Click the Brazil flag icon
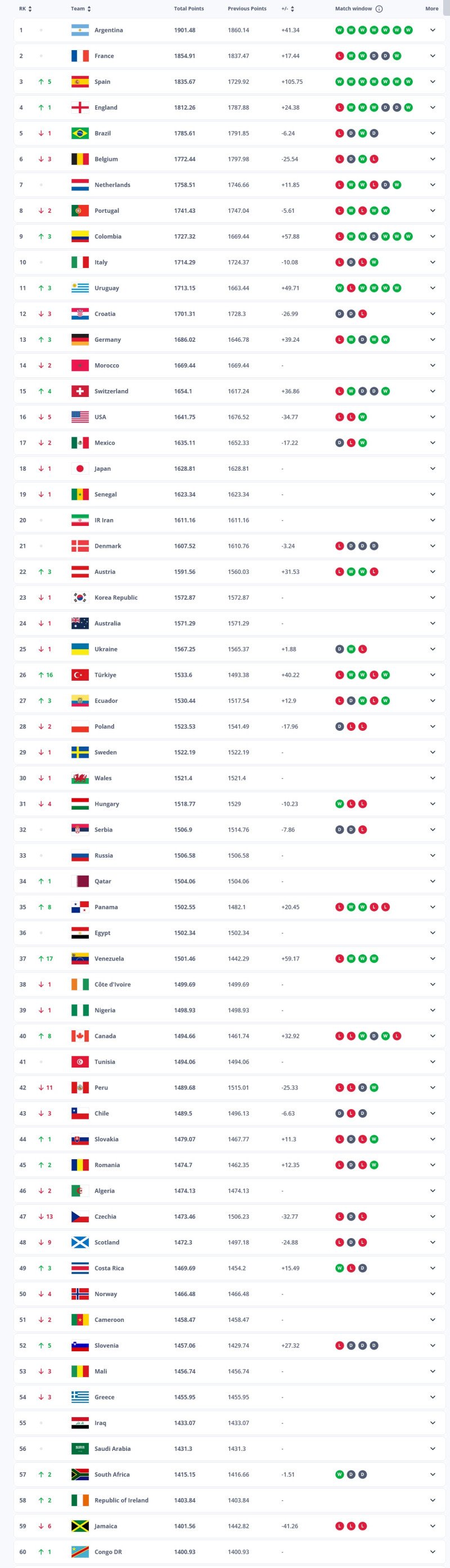 tap(80, 133)
